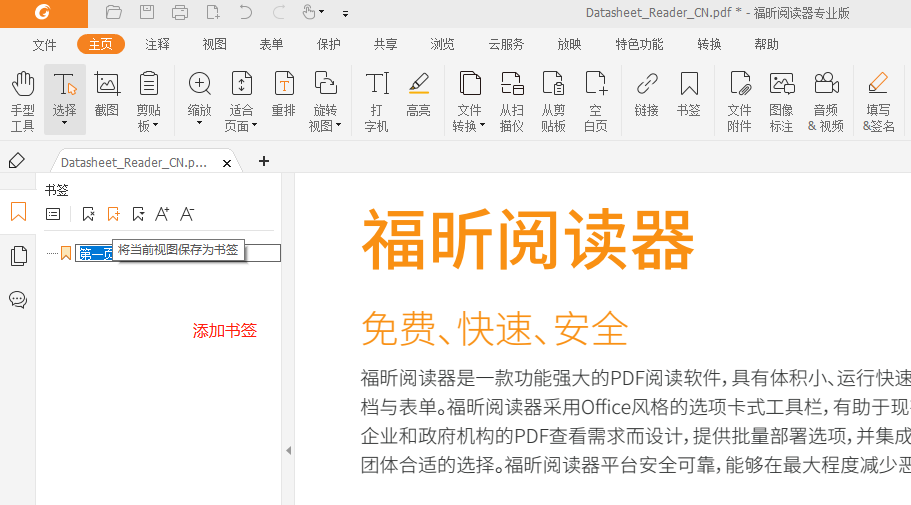
Task: Decrease bookmark font size A-
Action: (x=187, y=214)
